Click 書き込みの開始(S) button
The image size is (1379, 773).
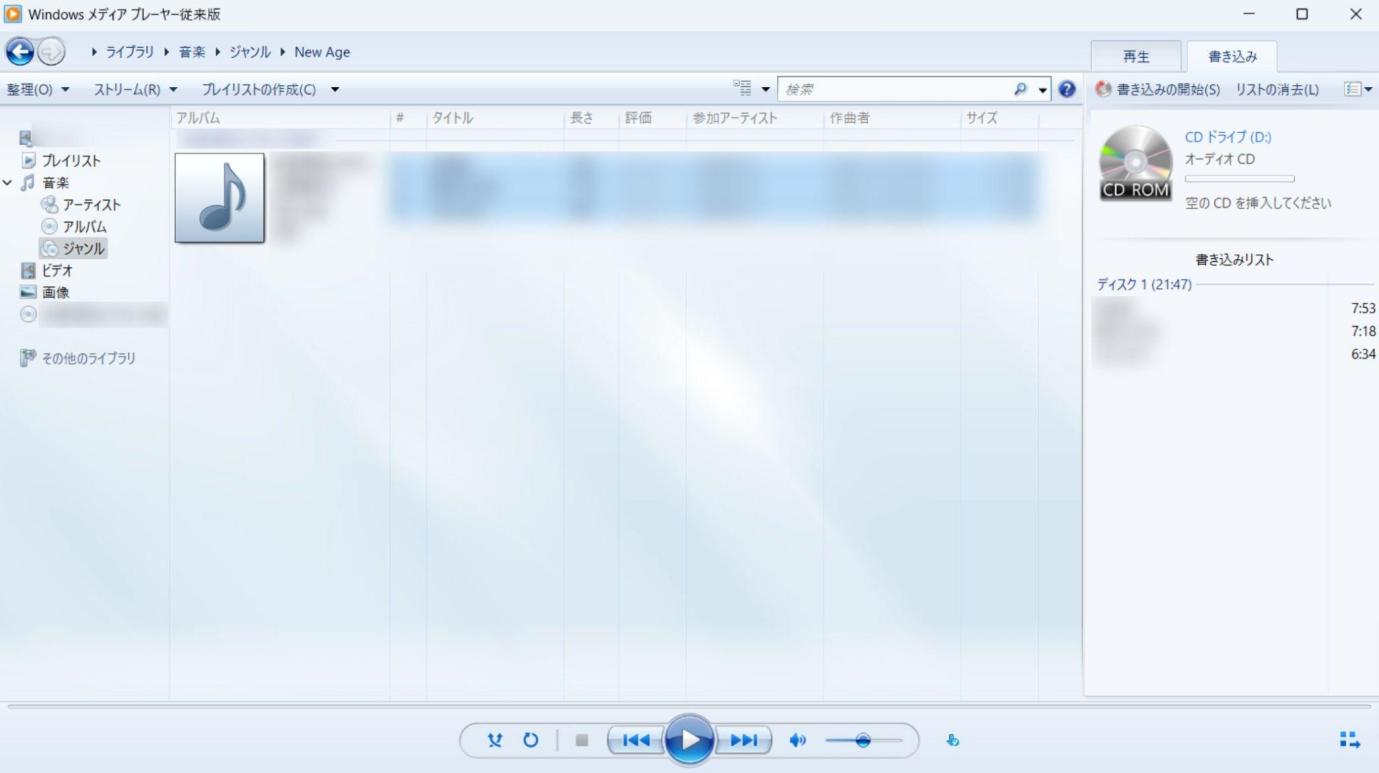coord(1158,90)
